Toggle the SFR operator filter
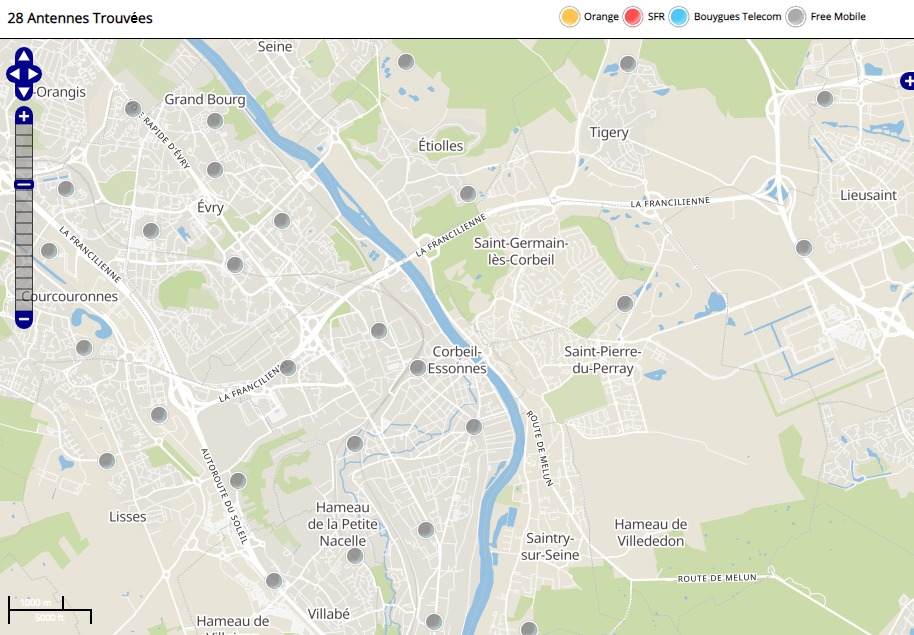 pyautogui.click(x=632, y=17)
